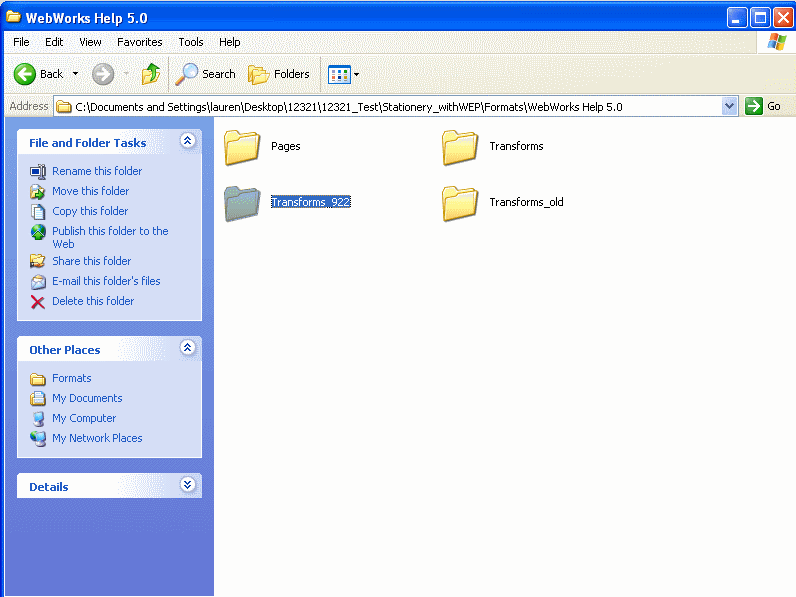Image resolution: width=796 pixels, height=597 pixels.
Task: Click Delete this folder link
Action: [x=93, y=301]
